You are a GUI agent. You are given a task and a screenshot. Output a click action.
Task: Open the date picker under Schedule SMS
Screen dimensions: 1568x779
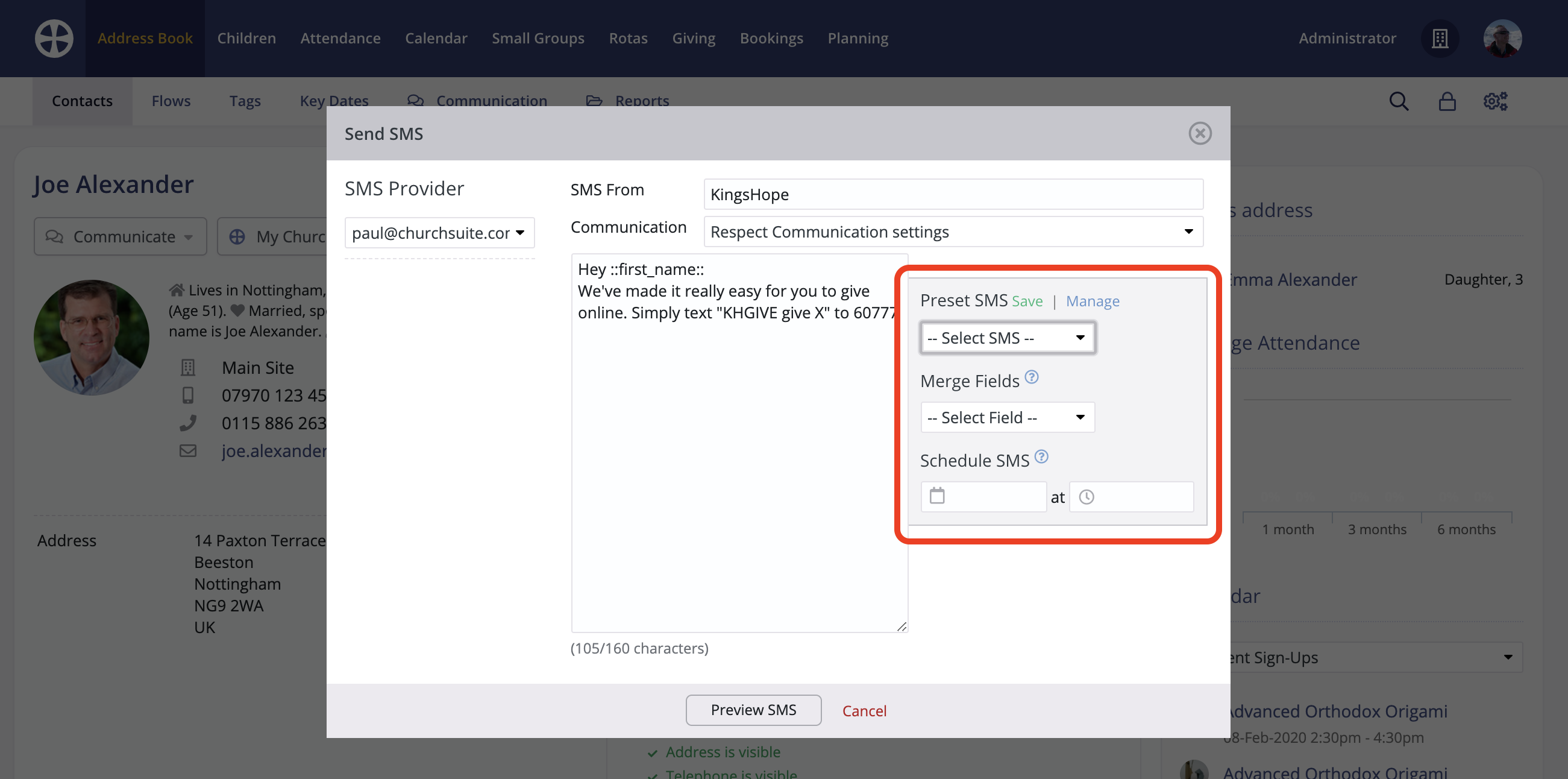pos(938,496)
